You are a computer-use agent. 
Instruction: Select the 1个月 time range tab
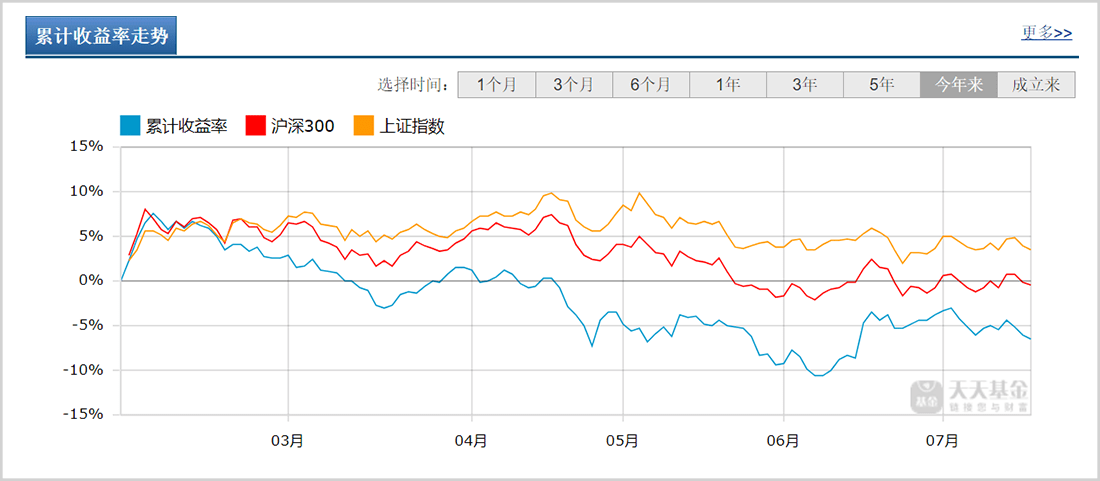[497, 85]
